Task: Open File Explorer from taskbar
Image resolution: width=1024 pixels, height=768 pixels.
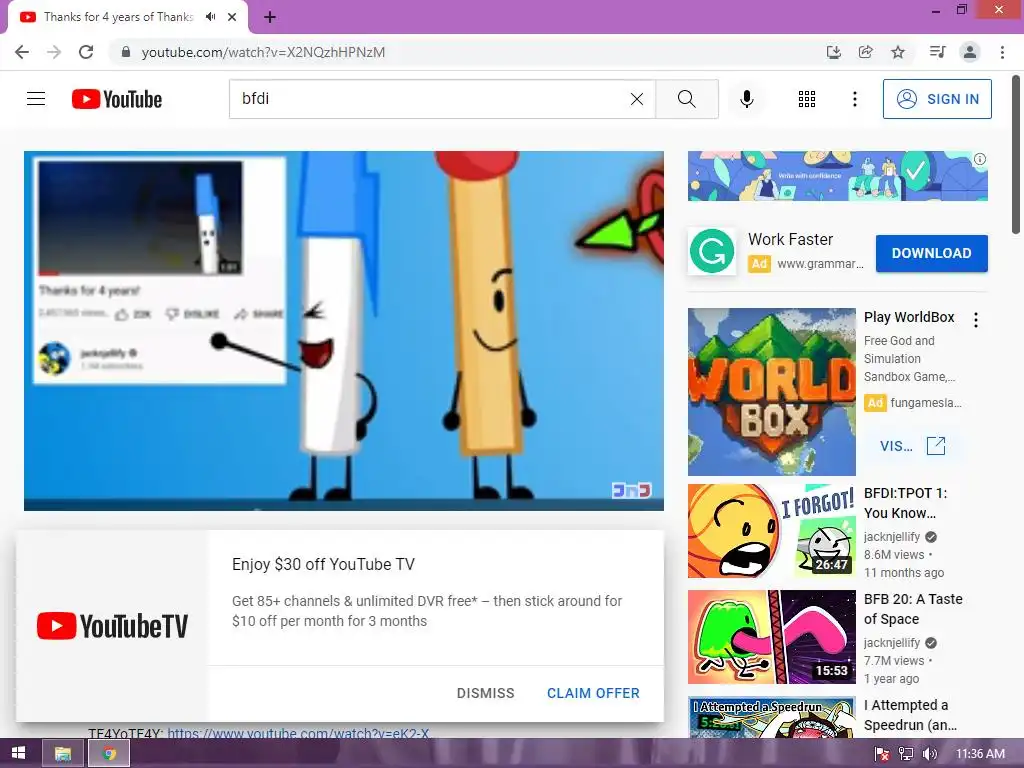Action: (x=63, y=754)
